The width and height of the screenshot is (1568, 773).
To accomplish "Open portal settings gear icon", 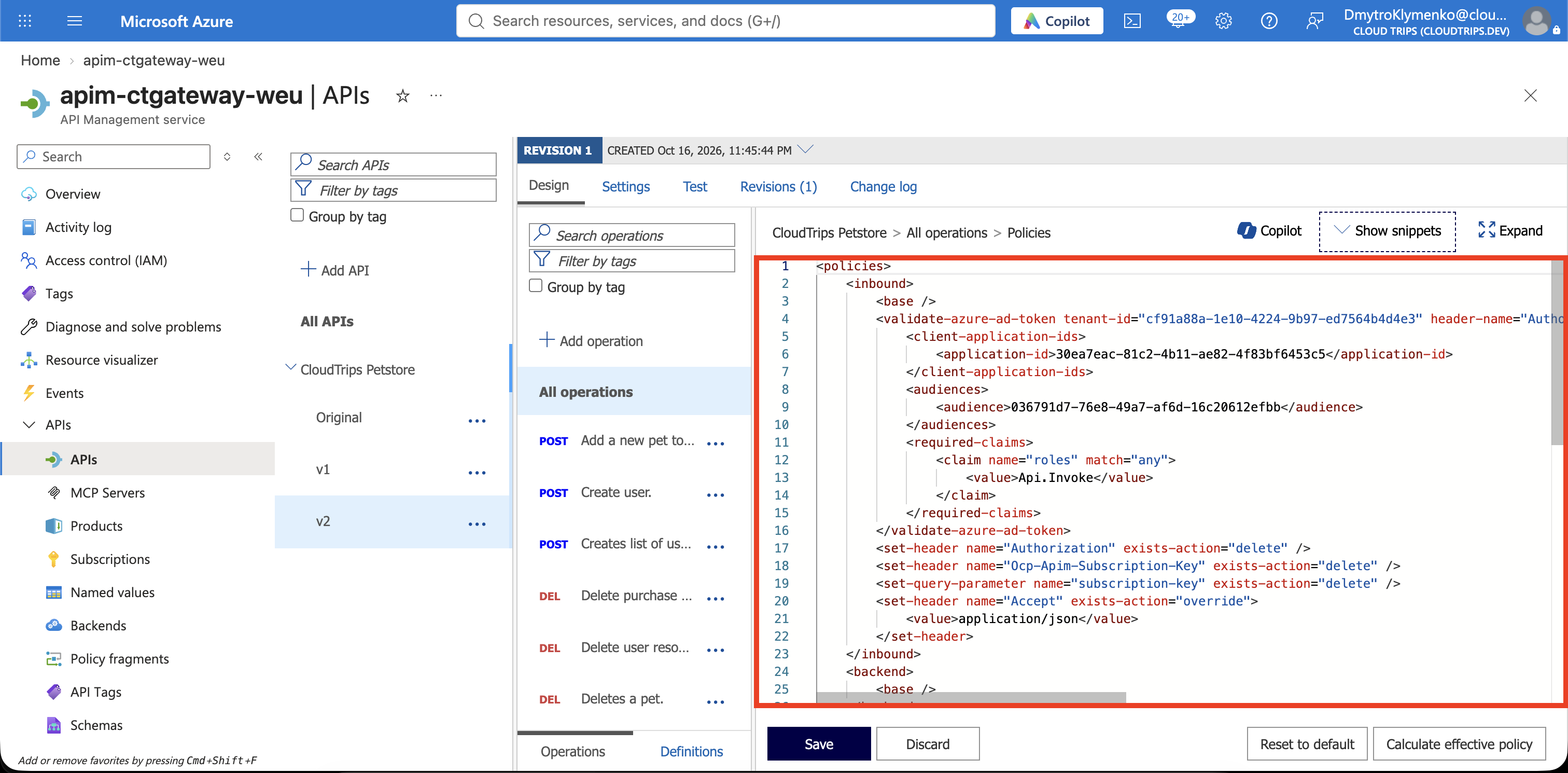I will pyautogui.click(x=1224, y=21).
